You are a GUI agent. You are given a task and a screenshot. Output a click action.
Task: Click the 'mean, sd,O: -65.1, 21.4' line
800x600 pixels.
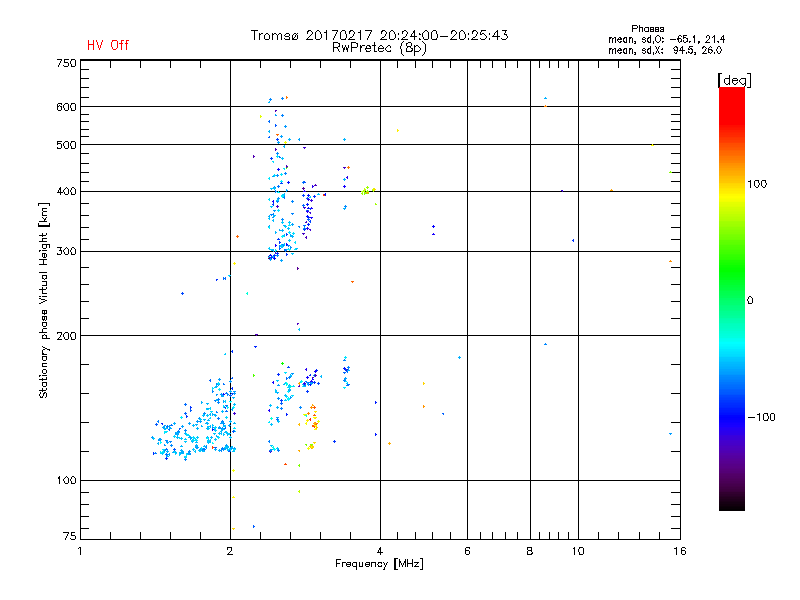(666, 39)
